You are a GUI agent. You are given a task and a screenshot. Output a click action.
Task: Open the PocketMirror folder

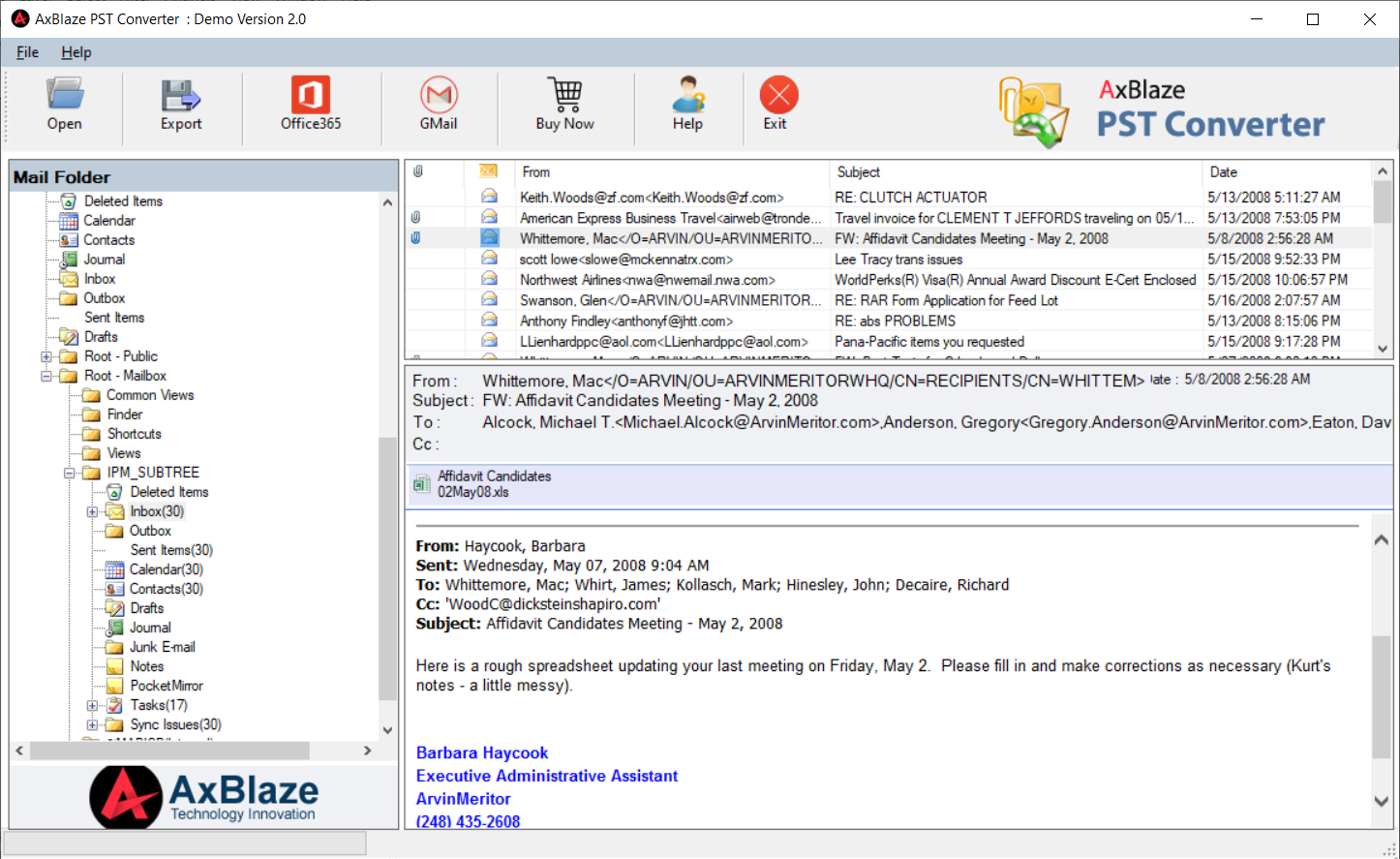tap(167, 686)
